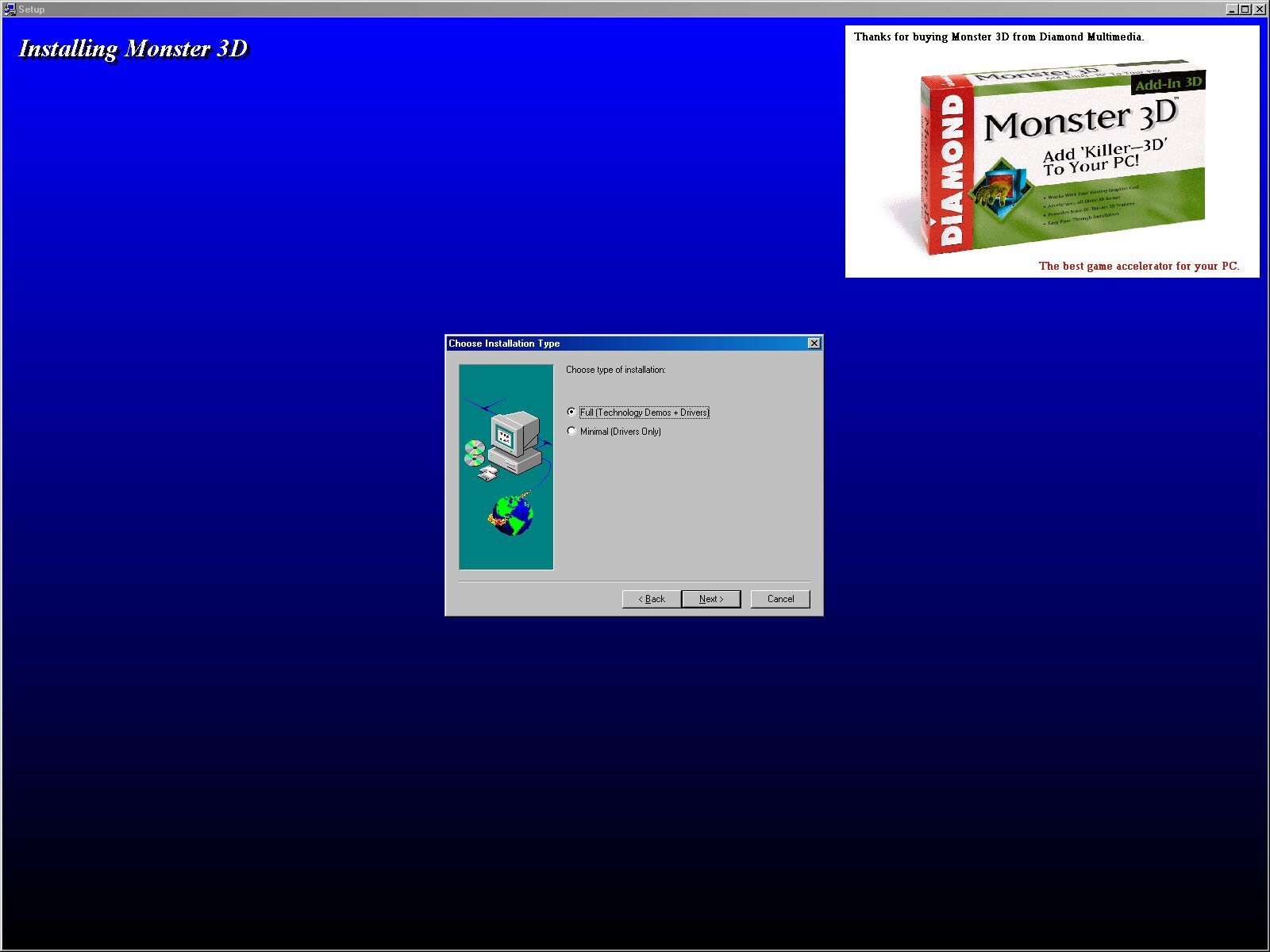Minimize the Setup window
This screenshot has height=952, width=1270.
pyautogui.click(x=1232, y=10)
